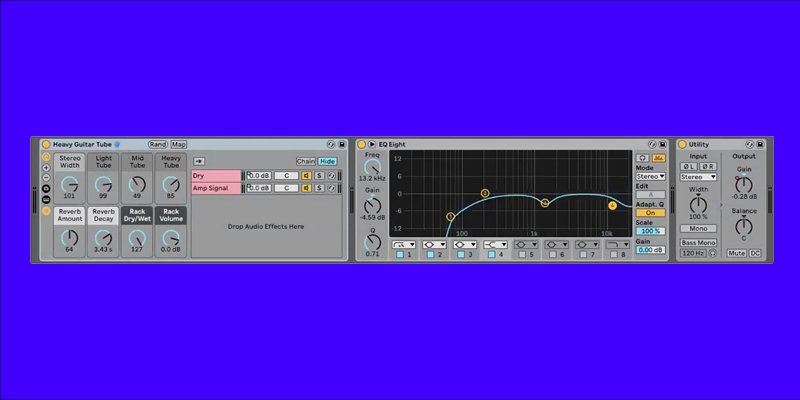Hot-swap the Amp Signal chain

331,188
